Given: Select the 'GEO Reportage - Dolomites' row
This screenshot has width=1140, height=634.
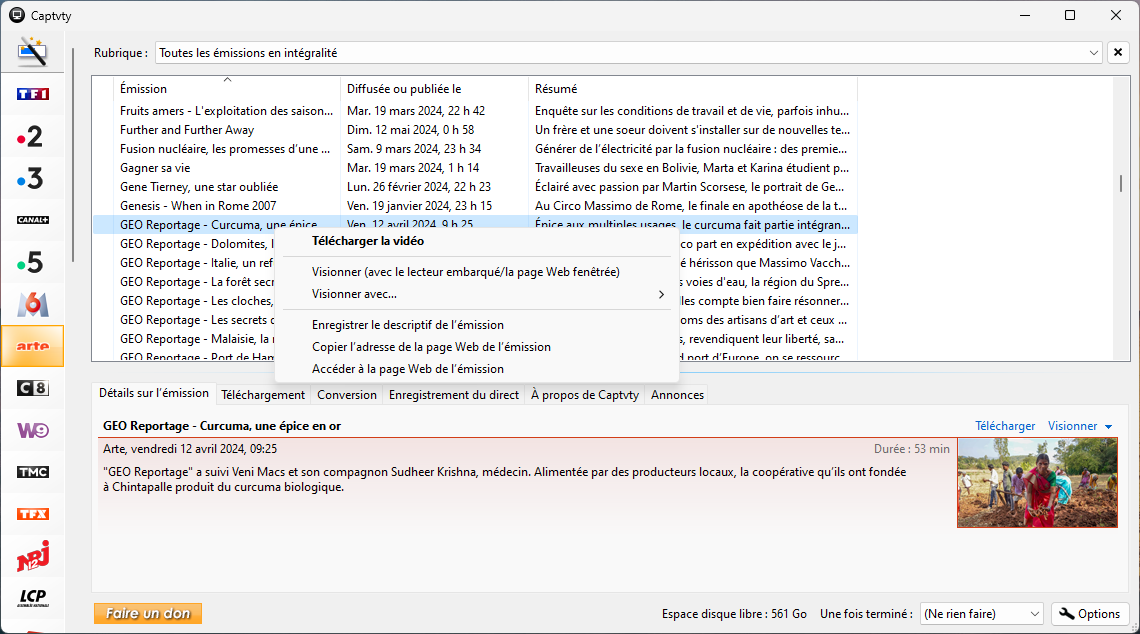Looking at the screenshot, I should pos(196,244).
